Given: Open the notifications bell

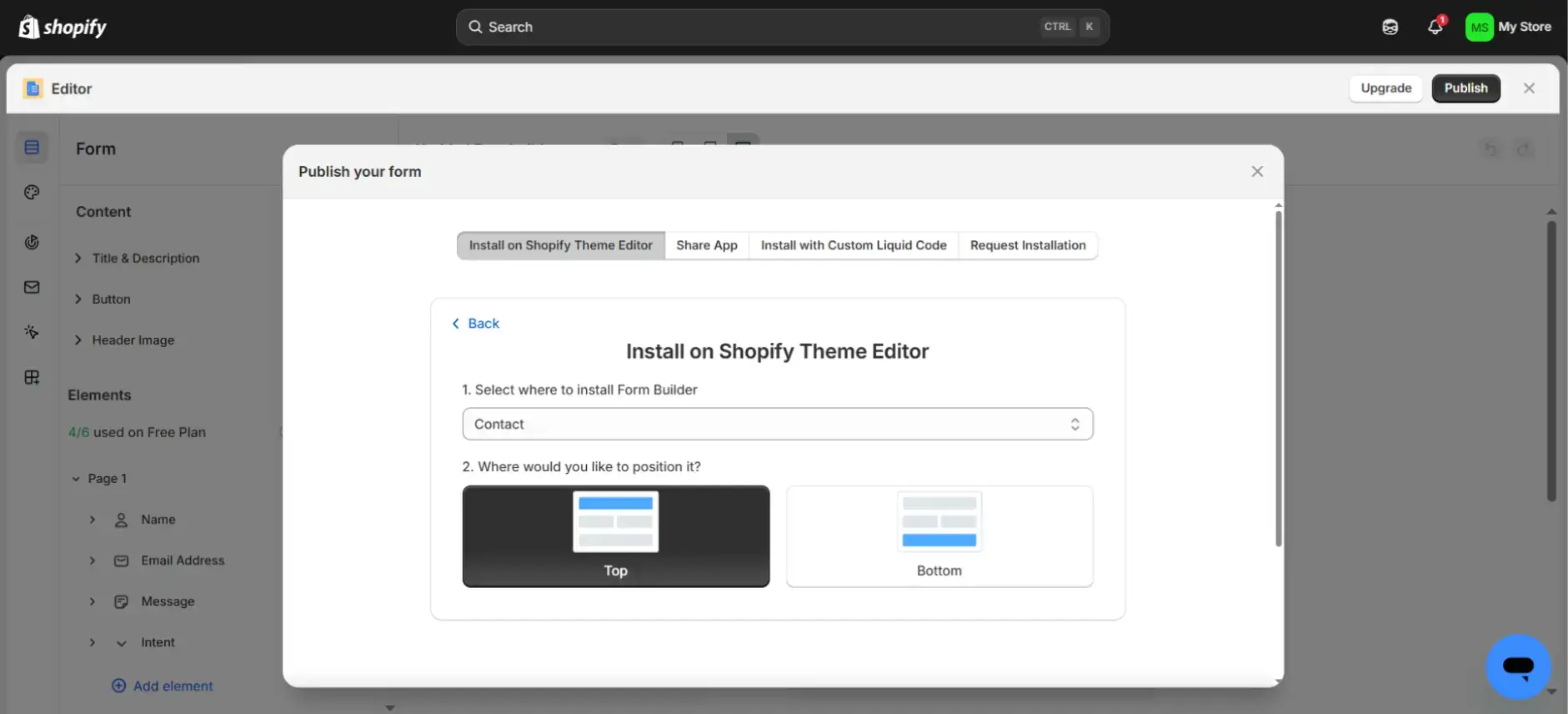Looking at the screenshot, I should [x=1435, y=27].
